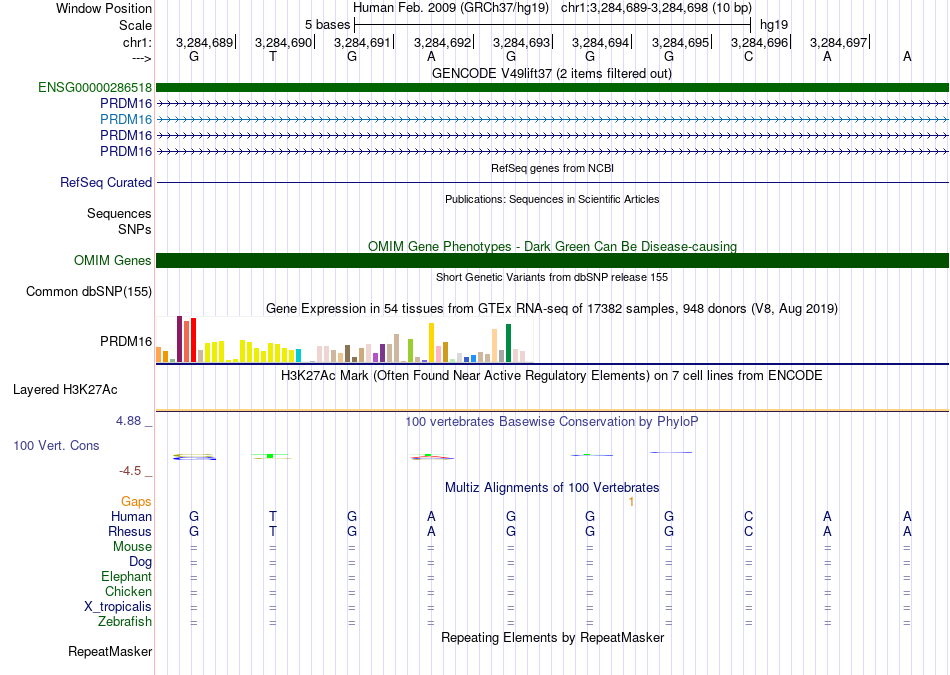This screenshot has height=675, width=950.
Task: Click the OMIM Genes track label
Action: click(113, 261)
